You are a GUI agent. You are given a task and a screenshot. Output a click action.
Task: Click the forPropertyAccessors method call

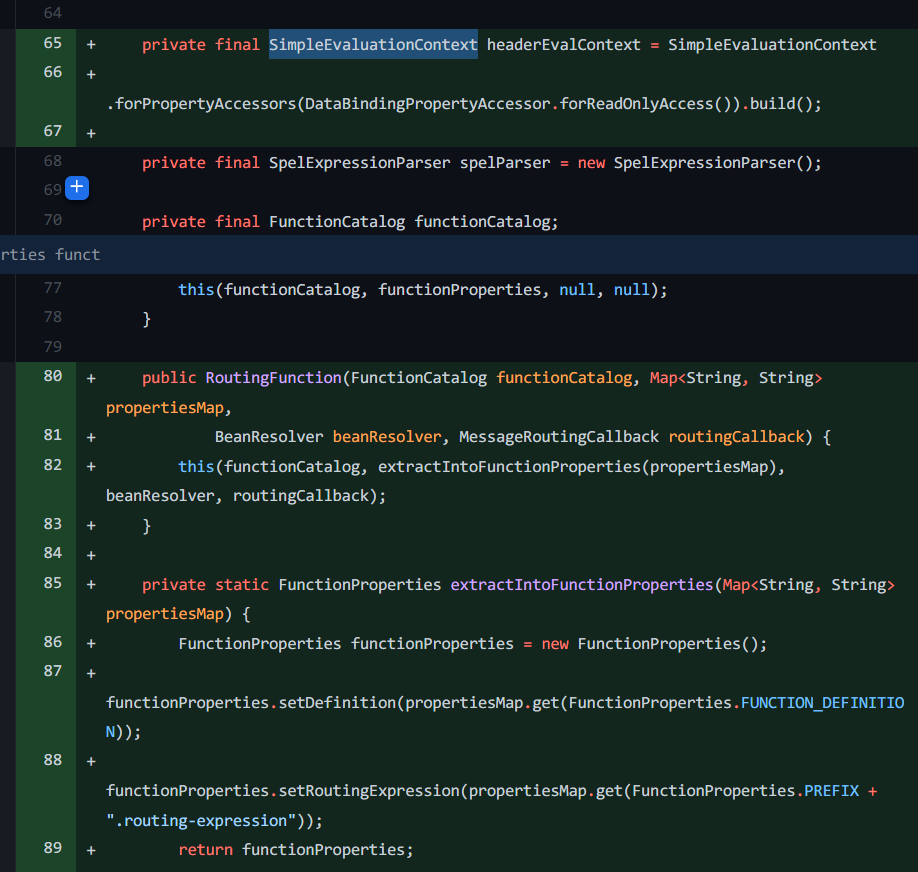(x=206, y=104)
